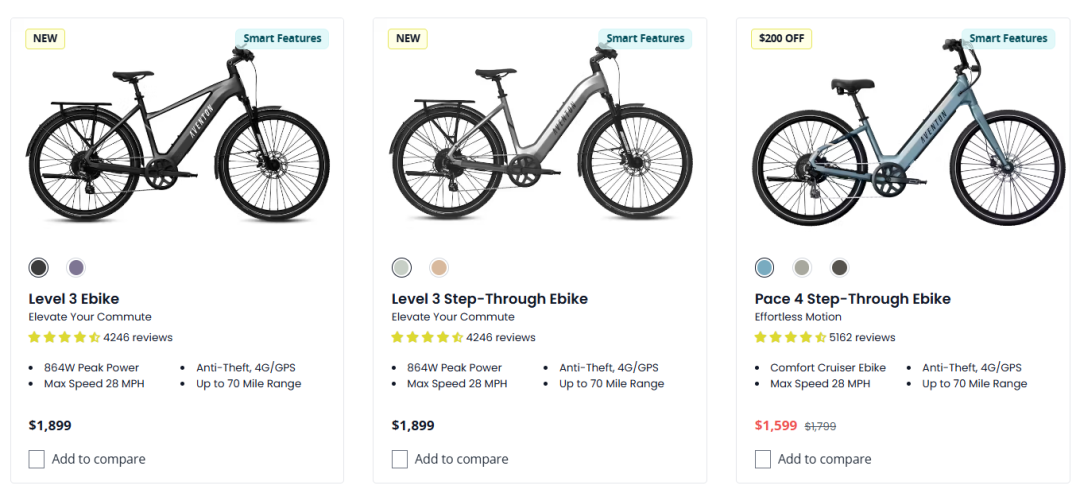Image resolution: width=1080 pixels, height=501 pixels.
Task: Choose the dark charcoal swatch for Pace 4
Action: 840,267
